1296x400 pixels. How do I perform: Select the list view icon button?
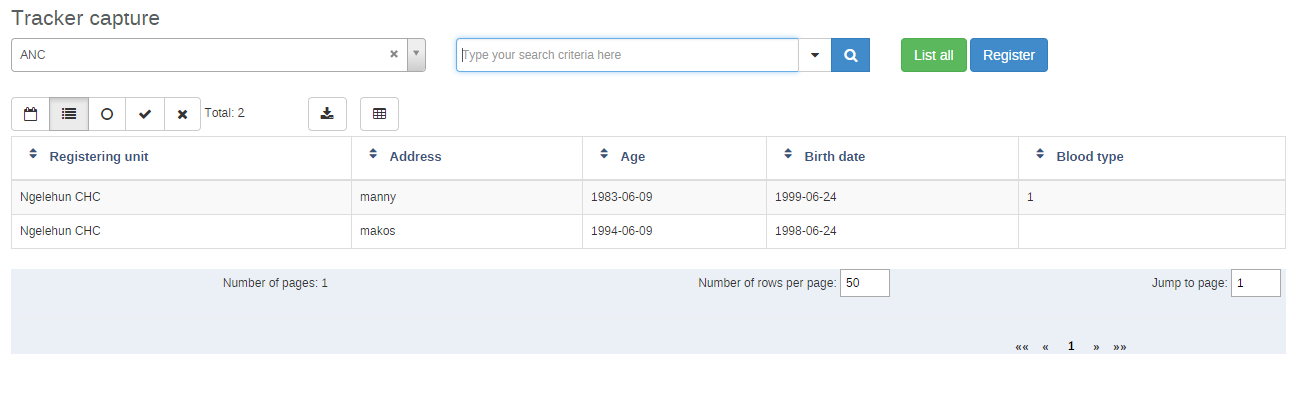click(69, 114)
